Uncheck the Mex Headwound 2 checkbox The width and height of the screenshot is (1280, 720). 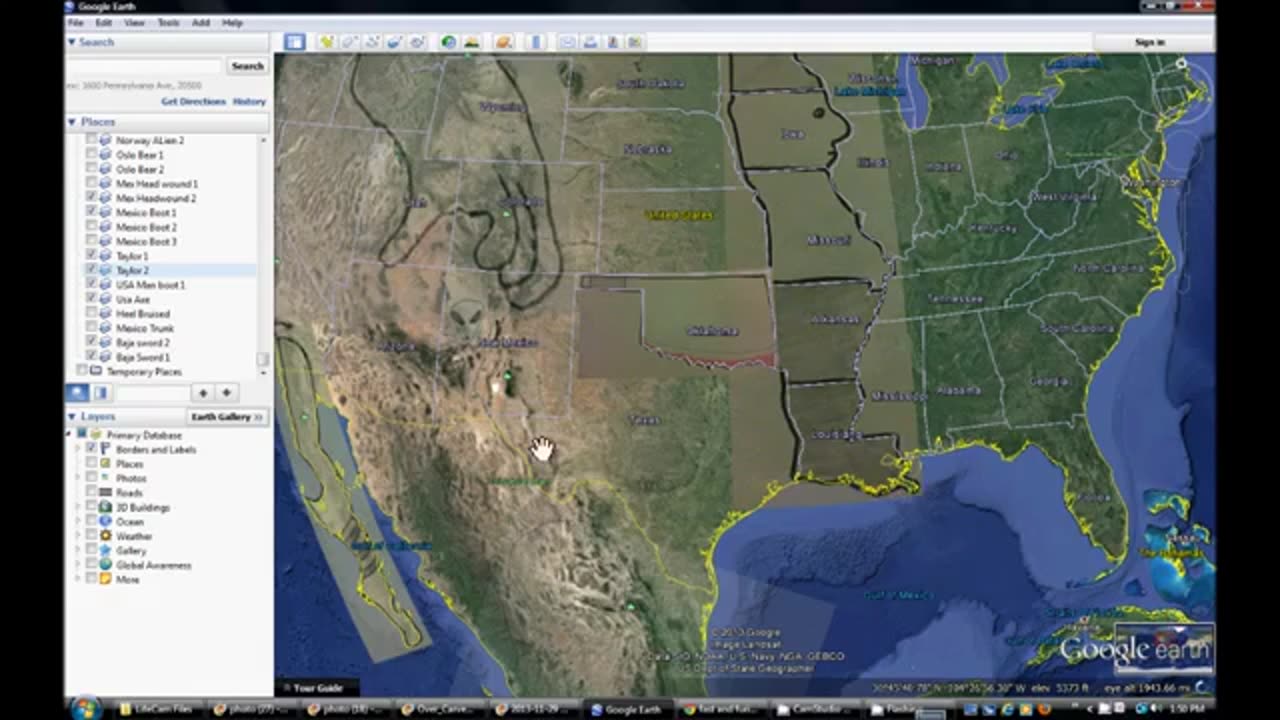92,198
